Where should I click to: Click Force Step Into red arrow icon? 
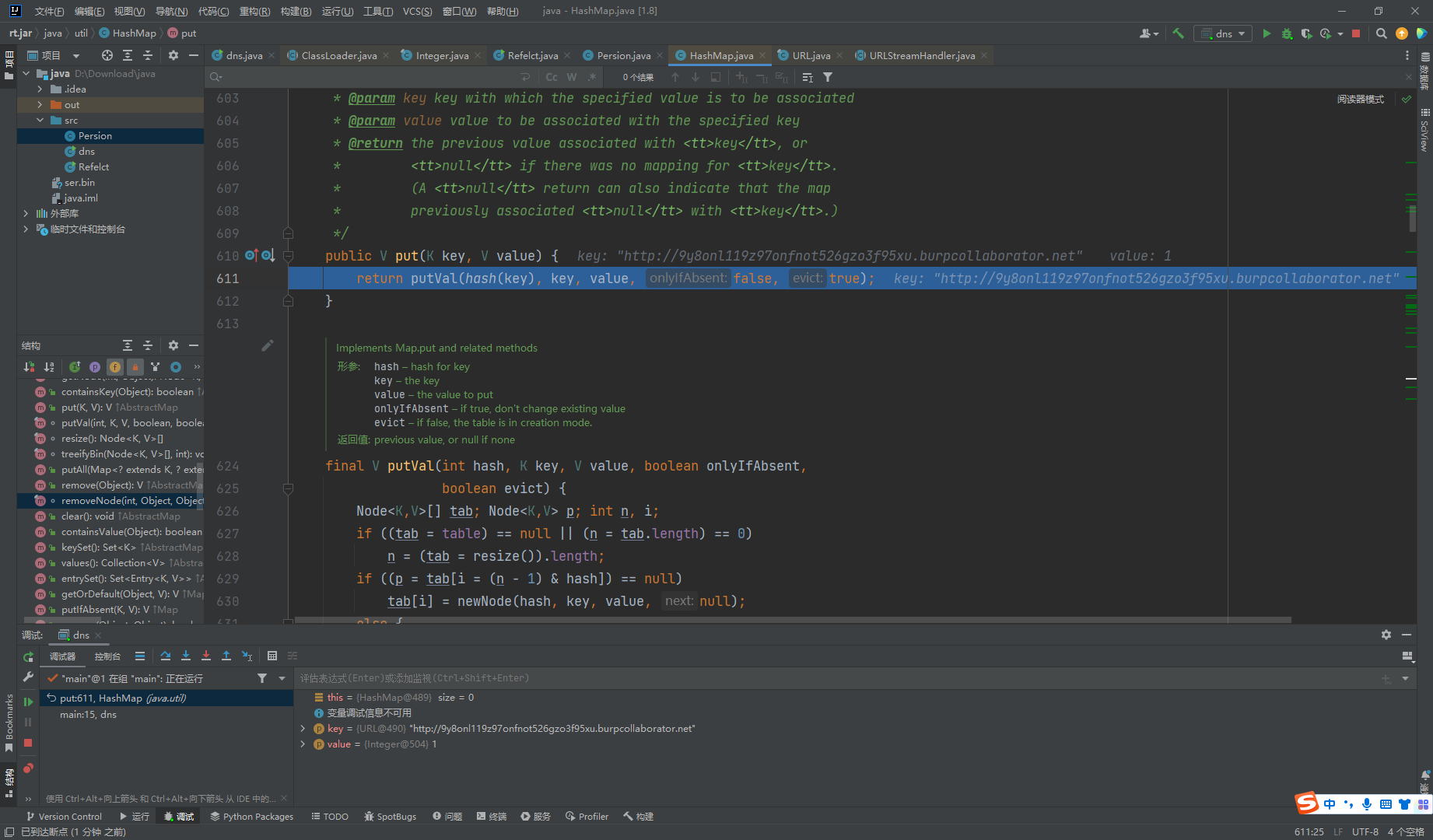(206, 656)
